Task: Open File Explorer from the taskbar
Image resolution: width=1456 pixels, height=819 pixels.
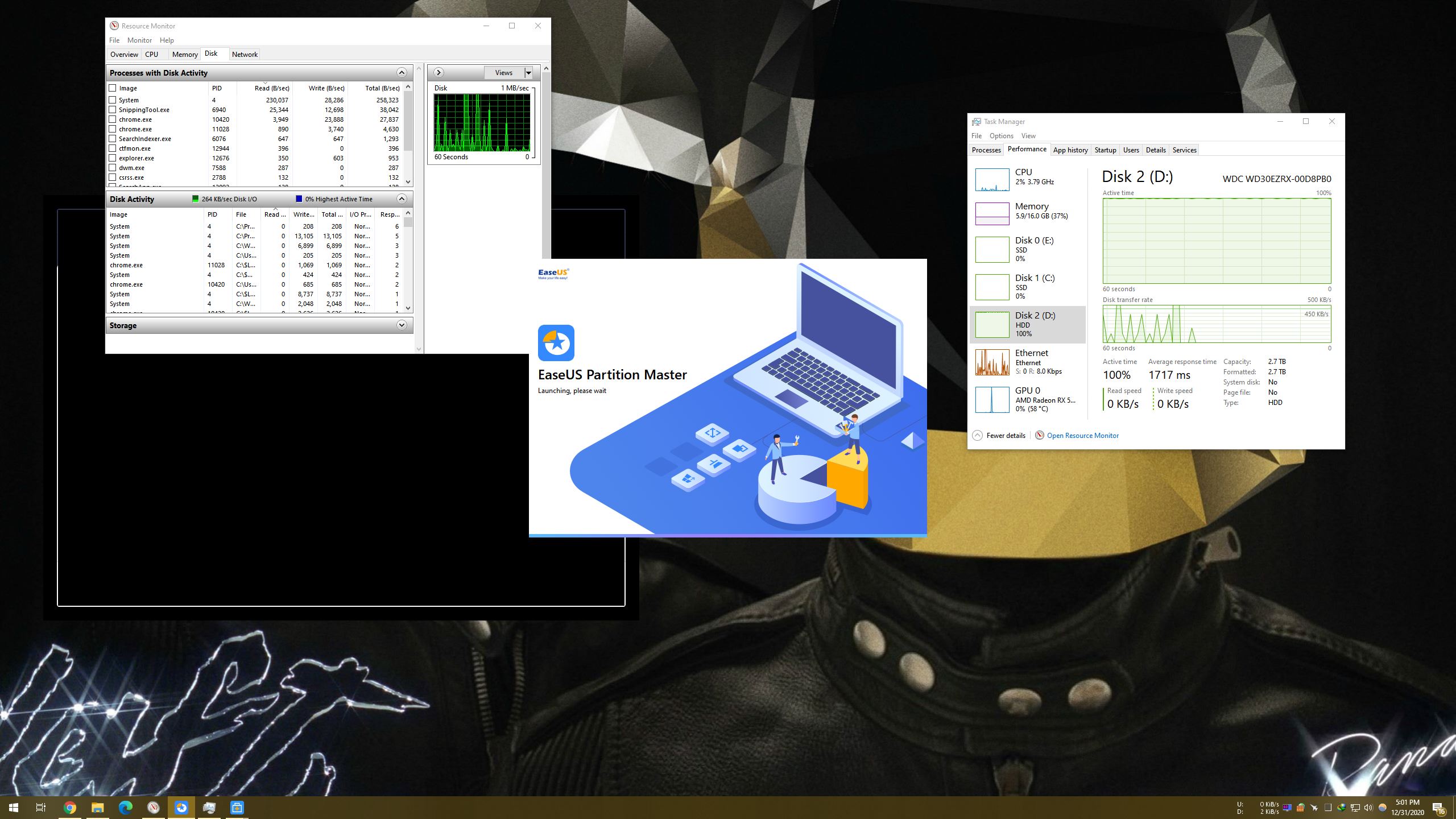Action: tap(97, 807)
